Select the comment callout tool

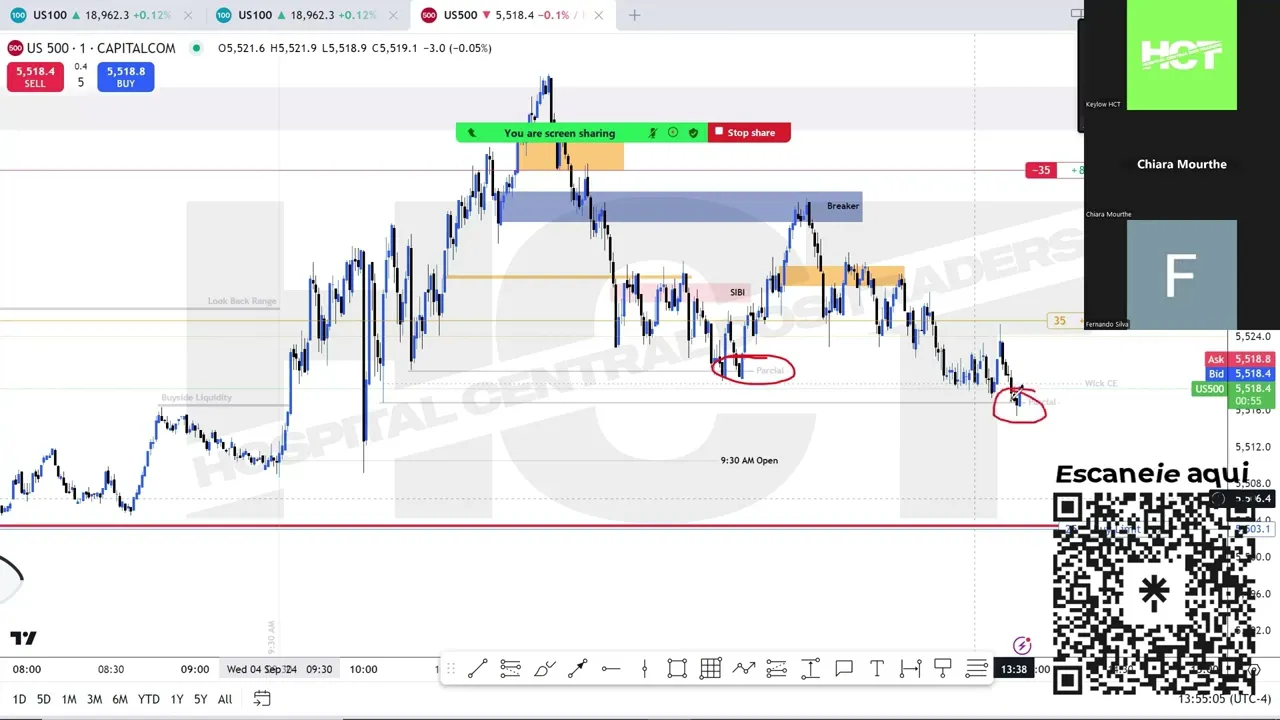(844, 669)
